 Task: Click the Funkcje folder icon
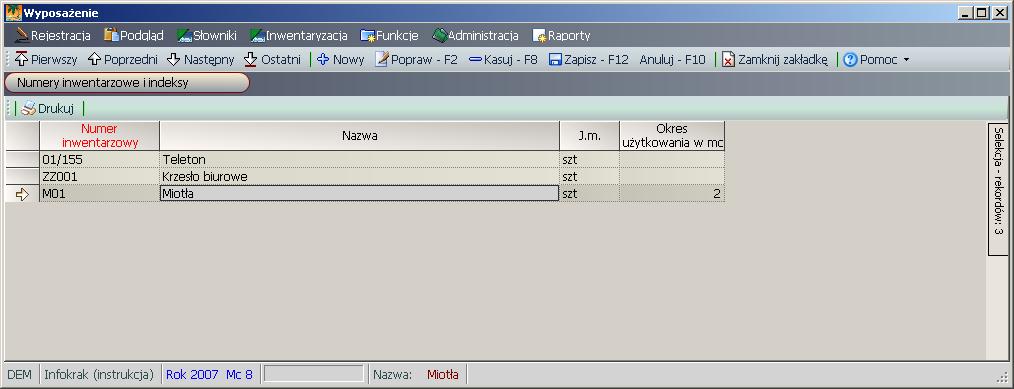pyautogui.click(x=368, y=36)
